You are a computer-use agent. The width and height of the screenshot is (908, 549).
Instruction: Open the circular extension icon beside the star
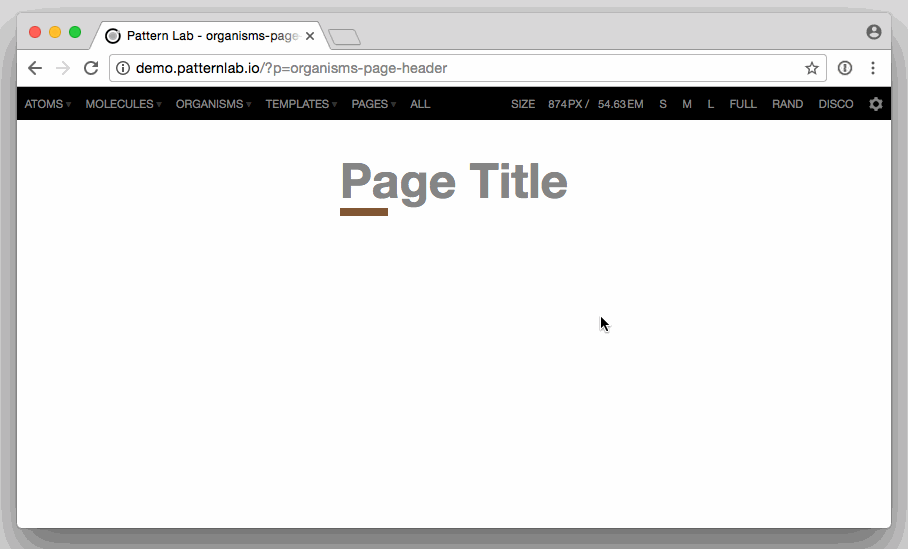click(x=845, y=68)
